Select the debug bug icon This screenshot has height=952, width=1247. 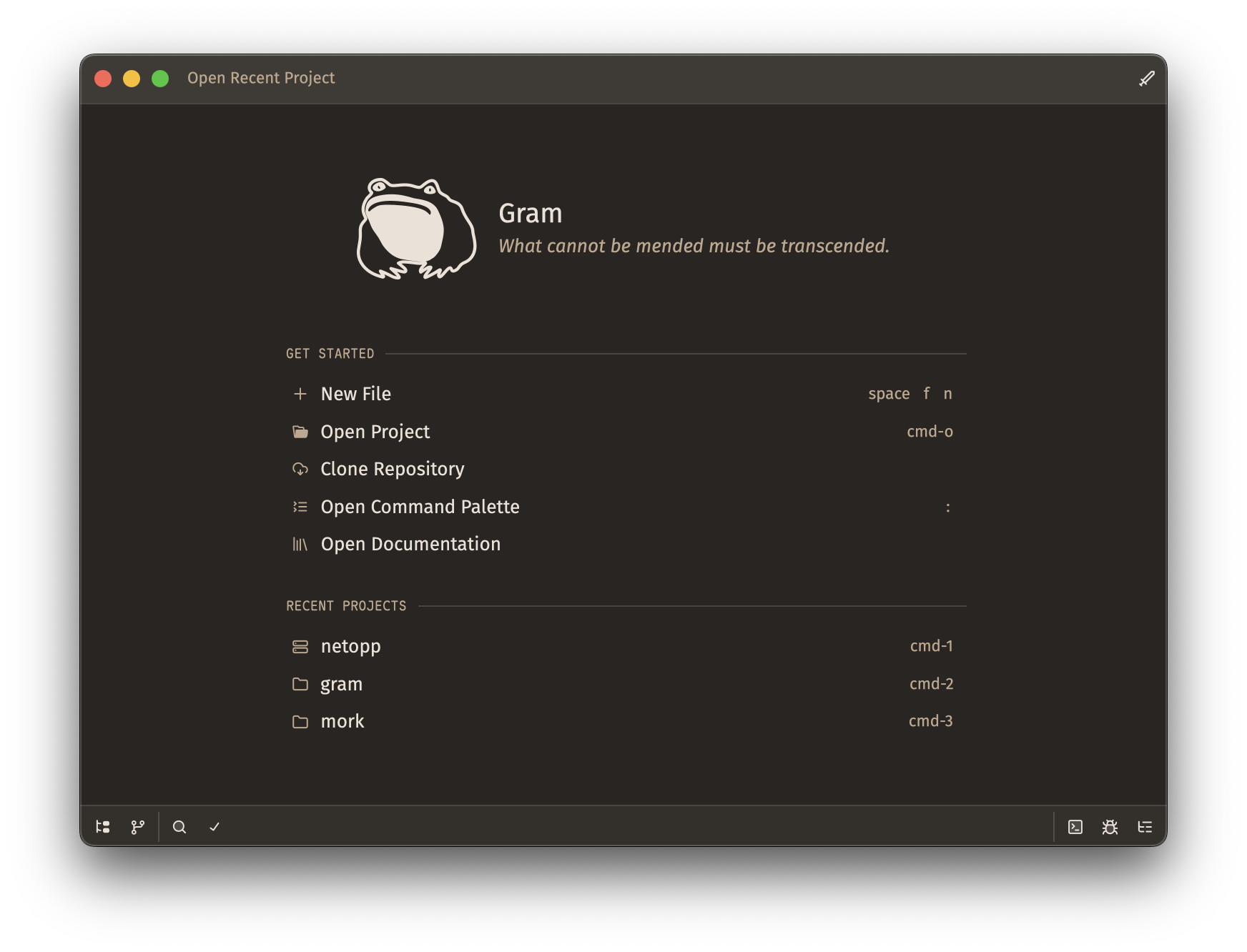1110,827
